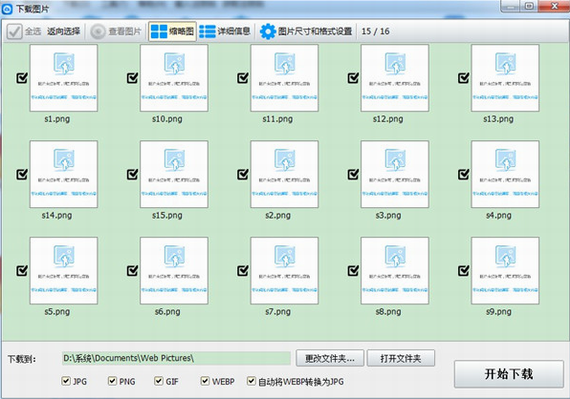
Task: Click the app logo in title bar
Action: [x=7, y=9]
